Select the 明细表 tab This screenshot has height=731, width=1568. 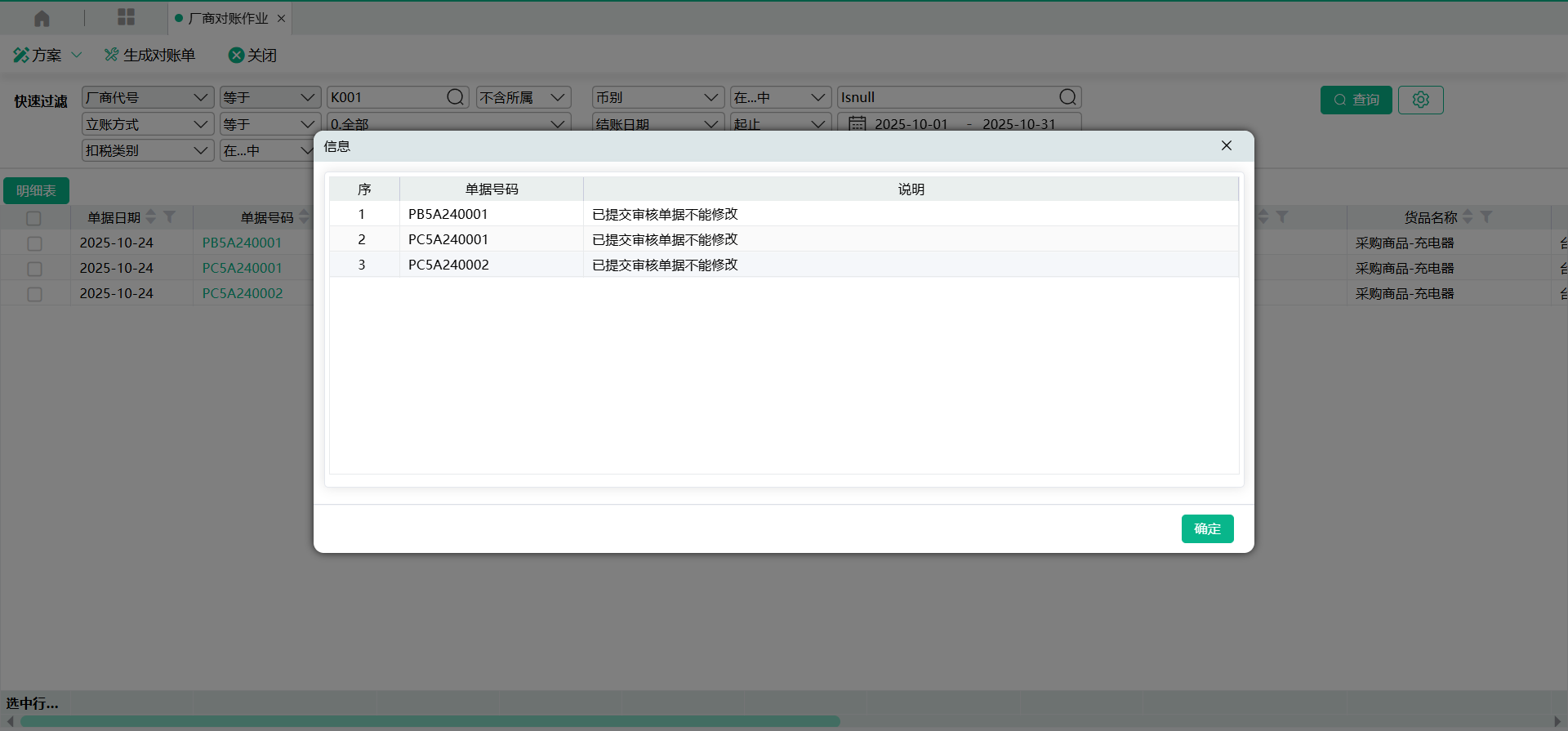tap(36, 190)
